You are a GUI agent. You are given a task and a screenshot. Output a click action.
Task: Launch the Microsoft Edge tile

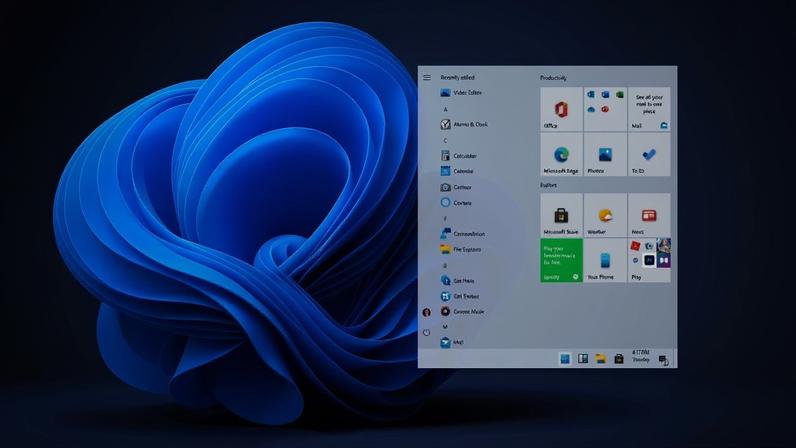561,154
